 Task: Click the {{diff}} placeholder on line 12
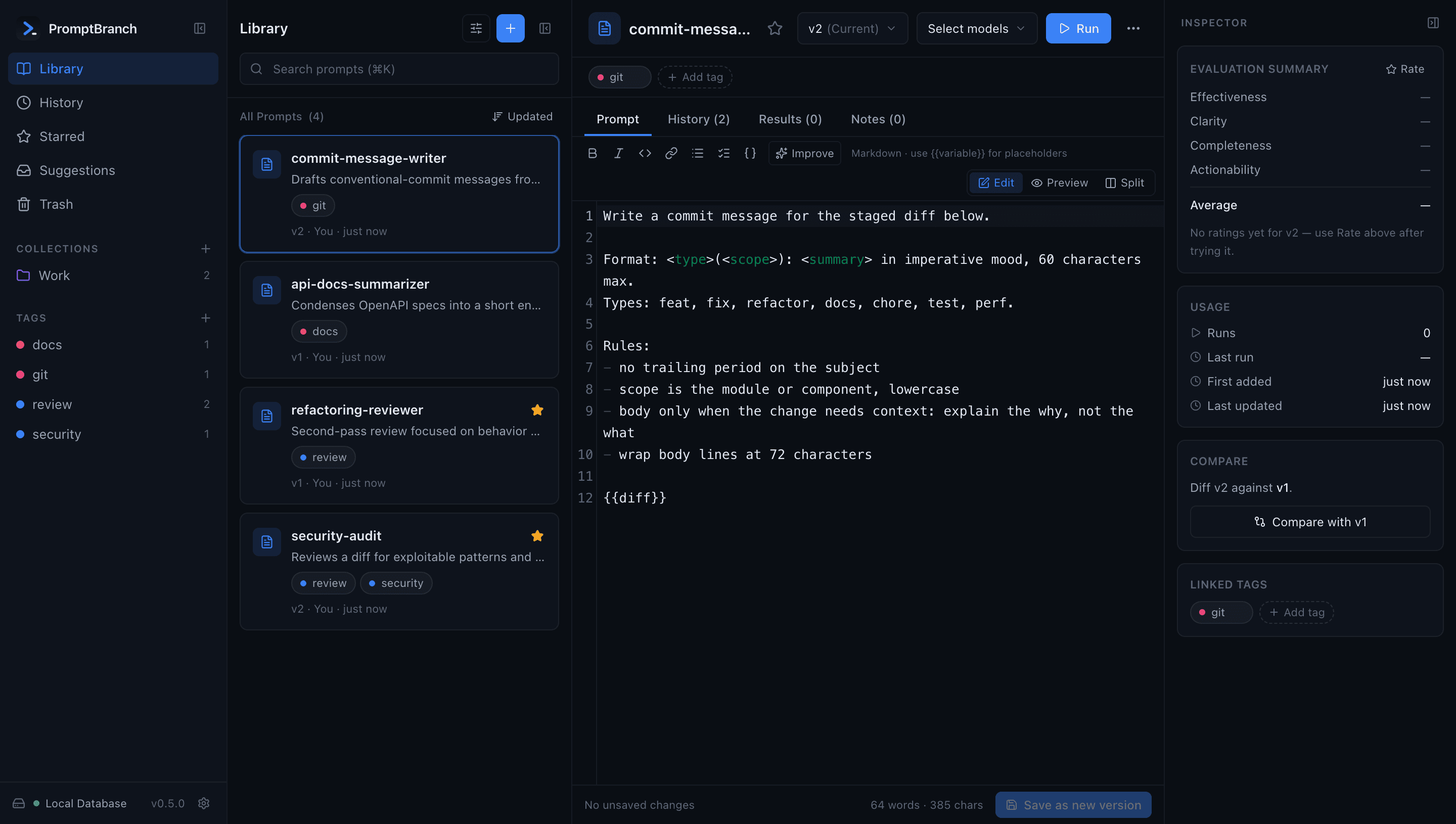coord(634,497)
